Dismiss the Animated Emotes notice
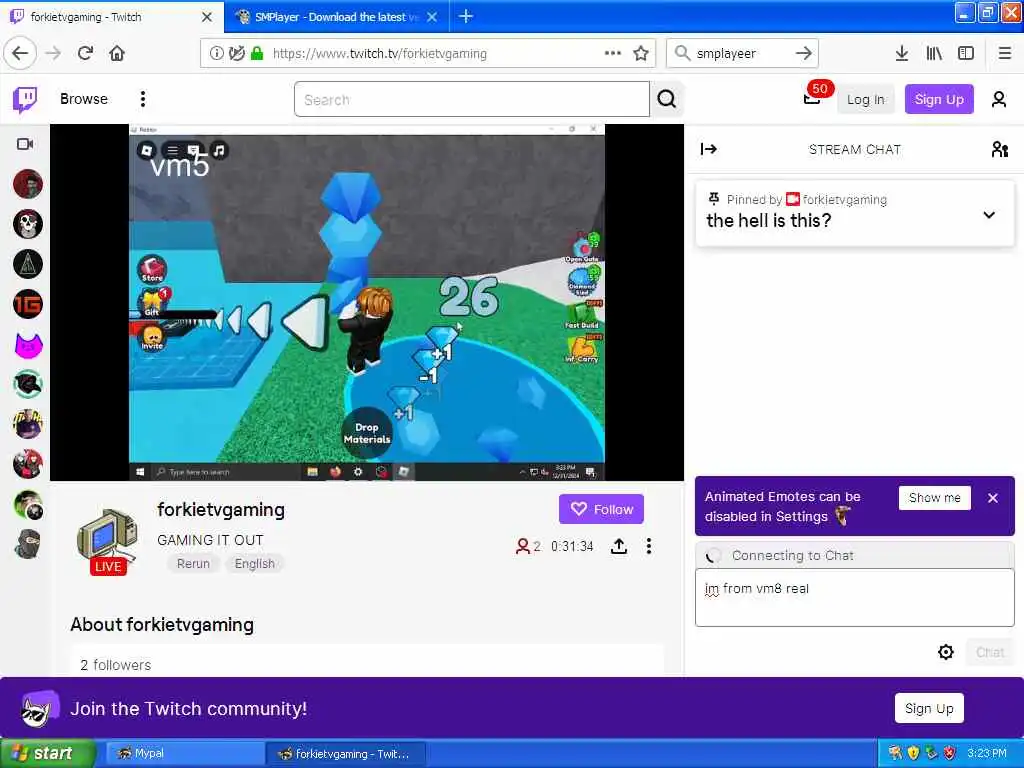Screen dimensions: 1024x768 coord(993,498)
